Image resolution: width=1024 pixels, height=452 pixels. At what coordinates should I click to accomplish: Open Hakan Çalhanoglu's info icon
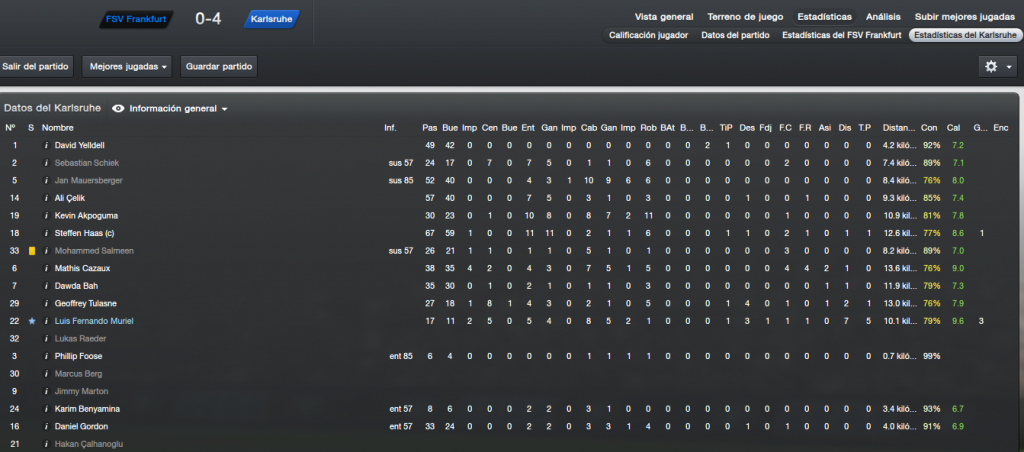(46, 444)
